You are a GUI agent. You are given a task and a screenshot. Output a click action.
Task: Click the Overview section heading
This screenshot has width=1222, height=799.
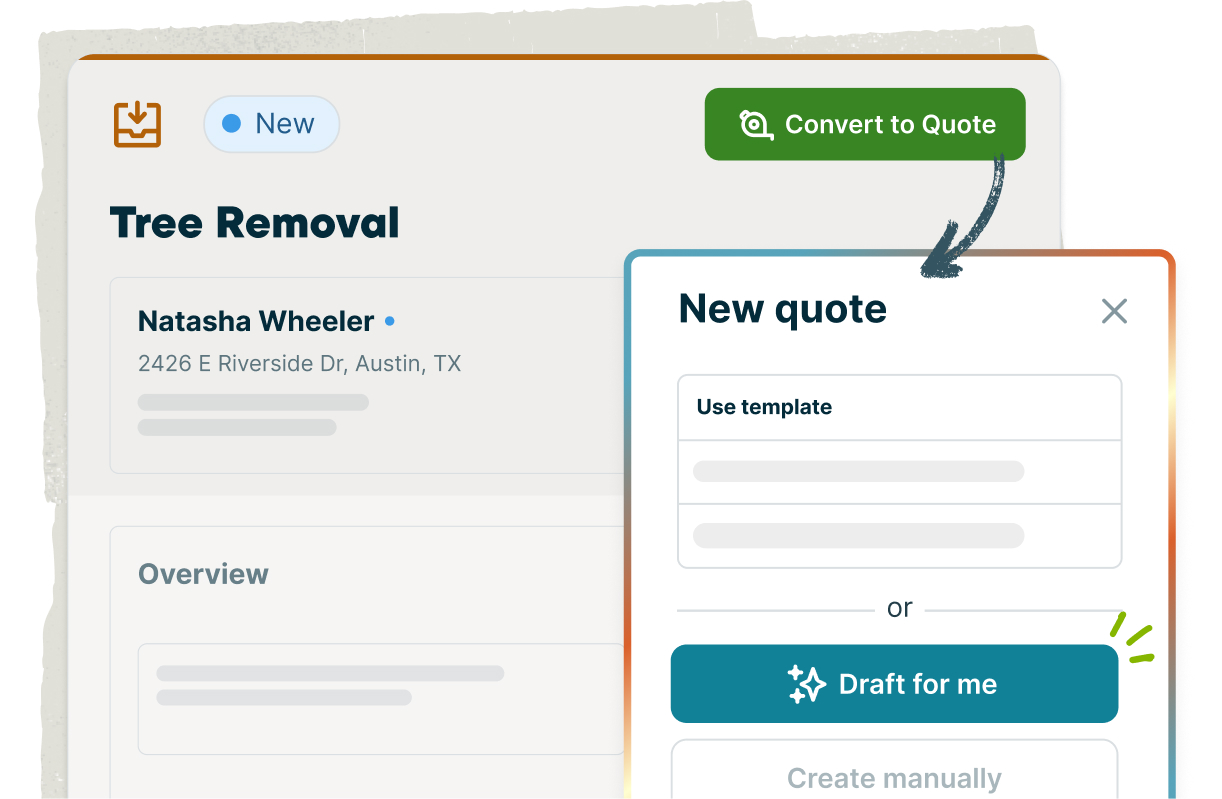pyautogui.click(x=203, y=574)
